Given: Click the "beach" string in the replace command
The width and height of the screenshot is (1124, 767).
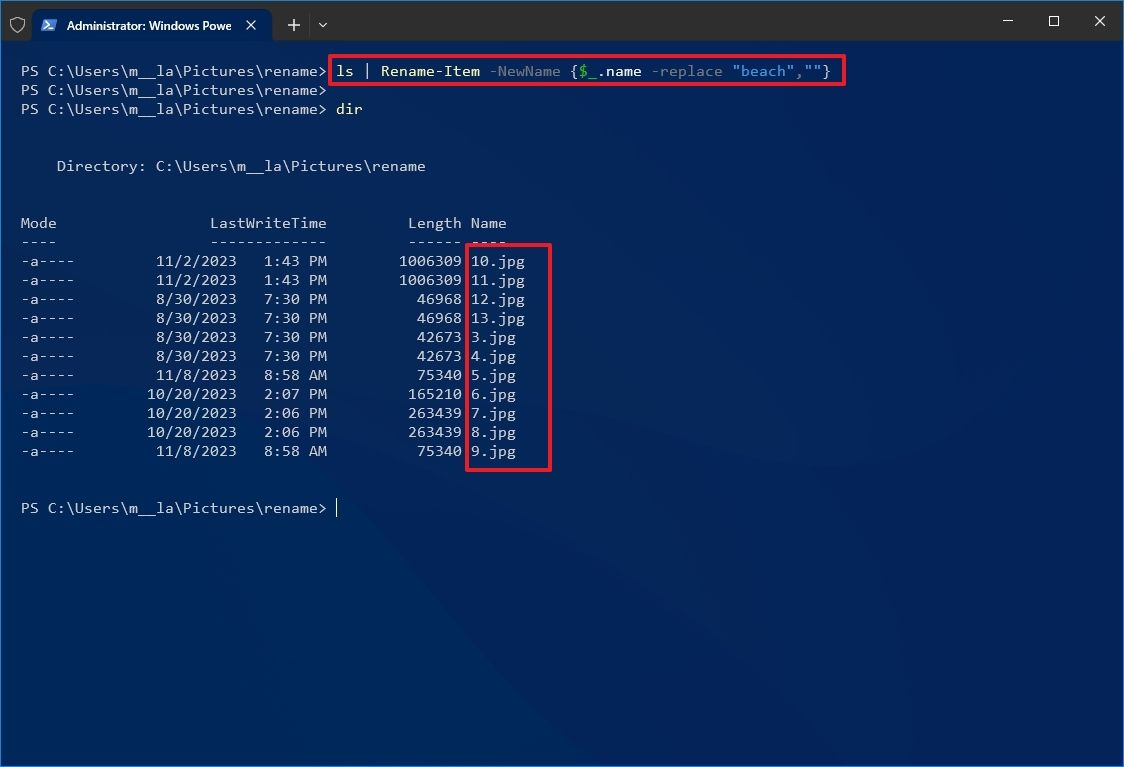Looking at the screenshot, I should (x=762, y=71).
